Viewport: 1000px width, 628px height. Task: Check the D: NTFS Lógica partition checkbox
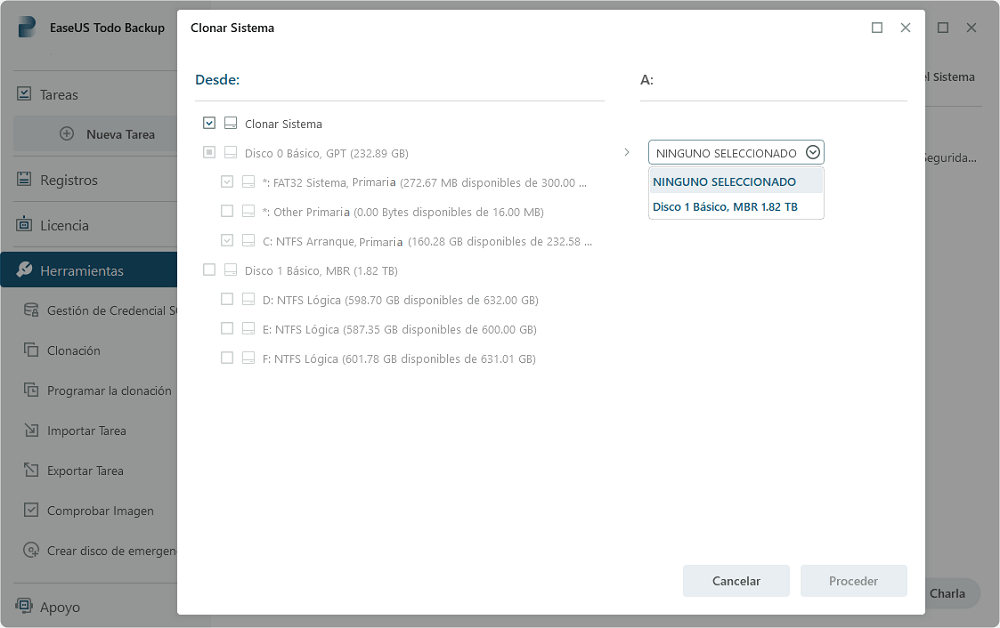(x=227, y=299)
